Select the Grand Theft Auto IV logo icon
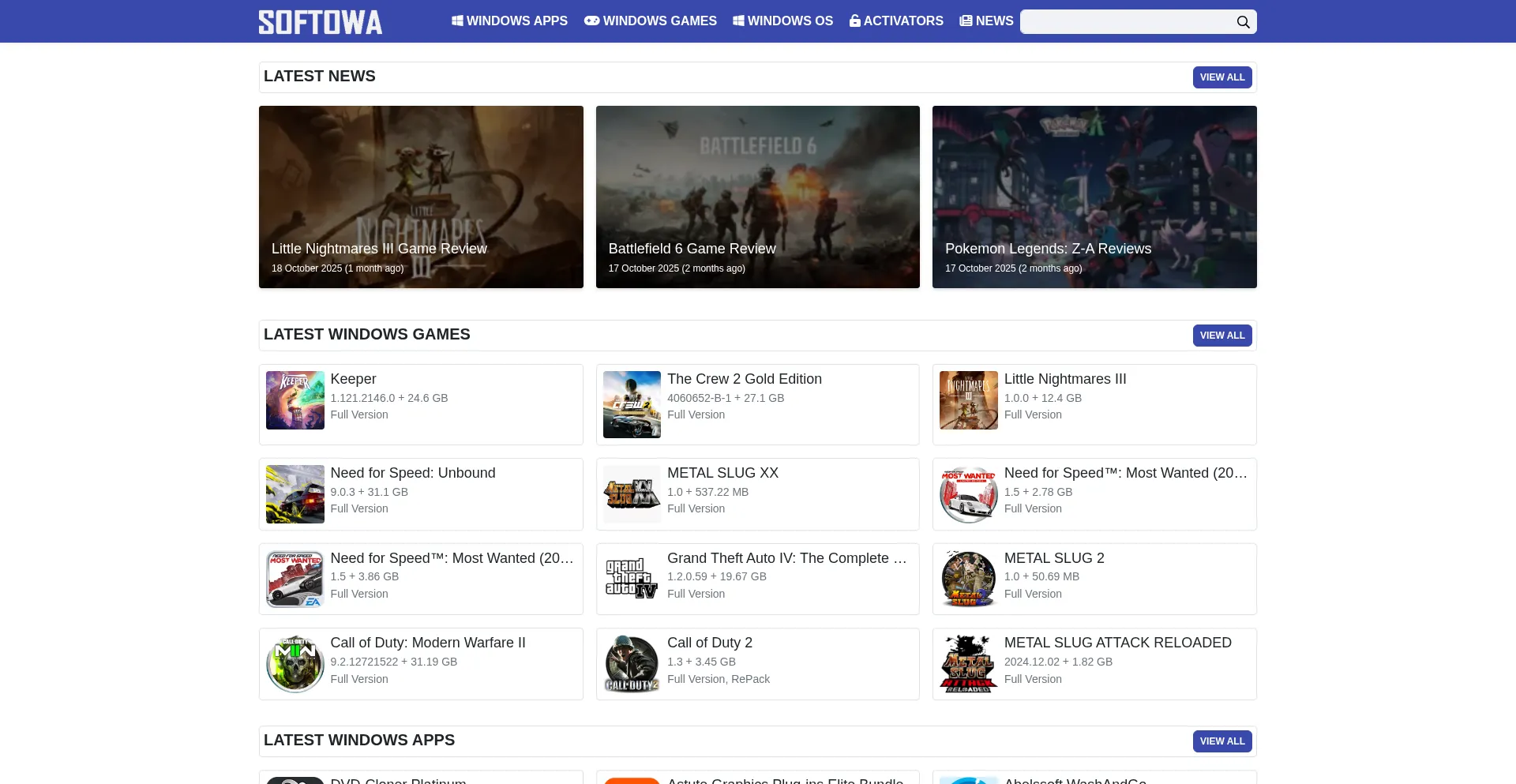The width and height of the screenshot is (1516, 784). (x=632, y=579)
